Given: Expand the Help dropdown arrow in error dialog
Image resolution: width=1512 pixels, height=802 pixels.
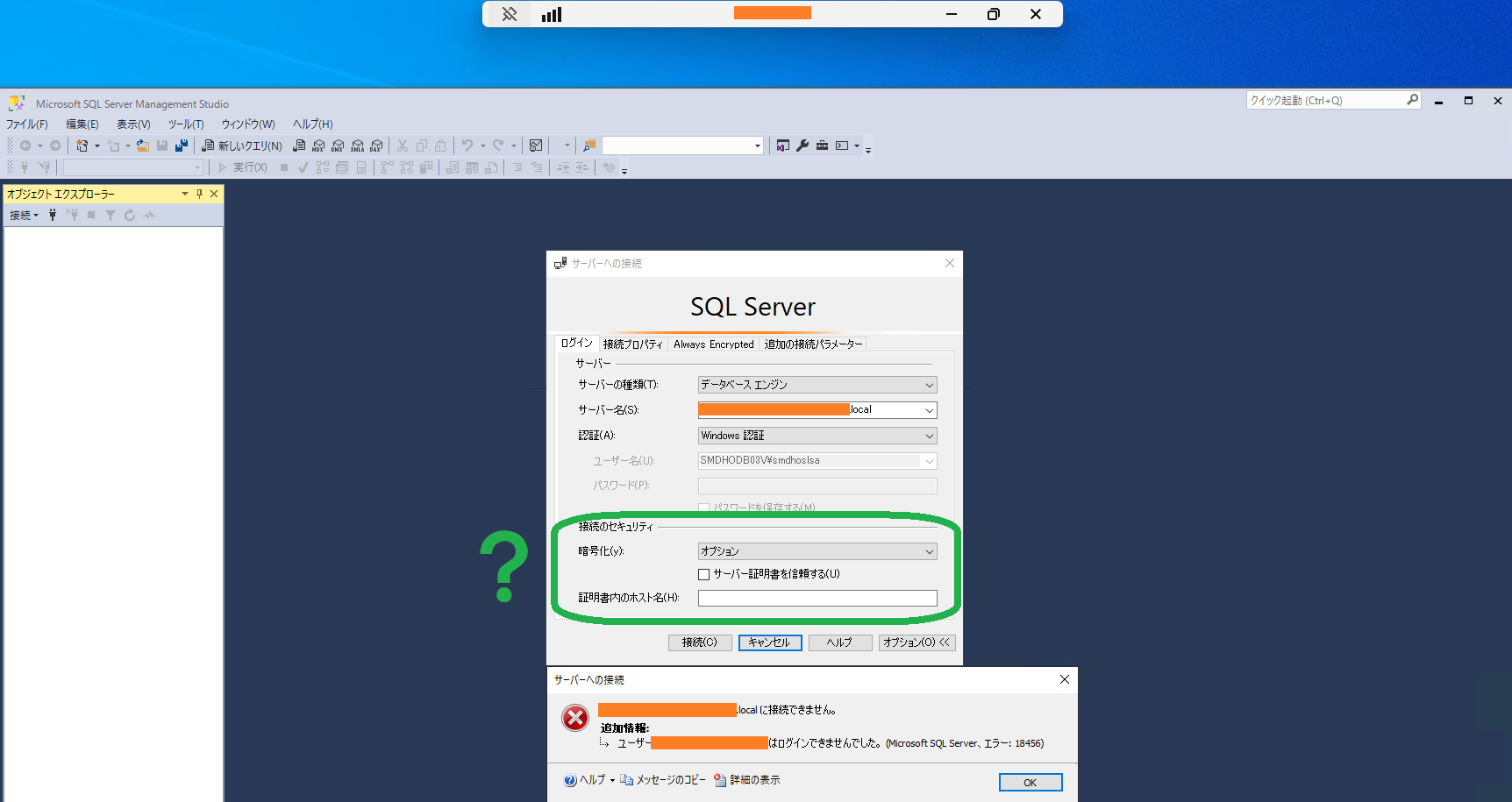Looking at the screenshot, I should pos(612,780).
